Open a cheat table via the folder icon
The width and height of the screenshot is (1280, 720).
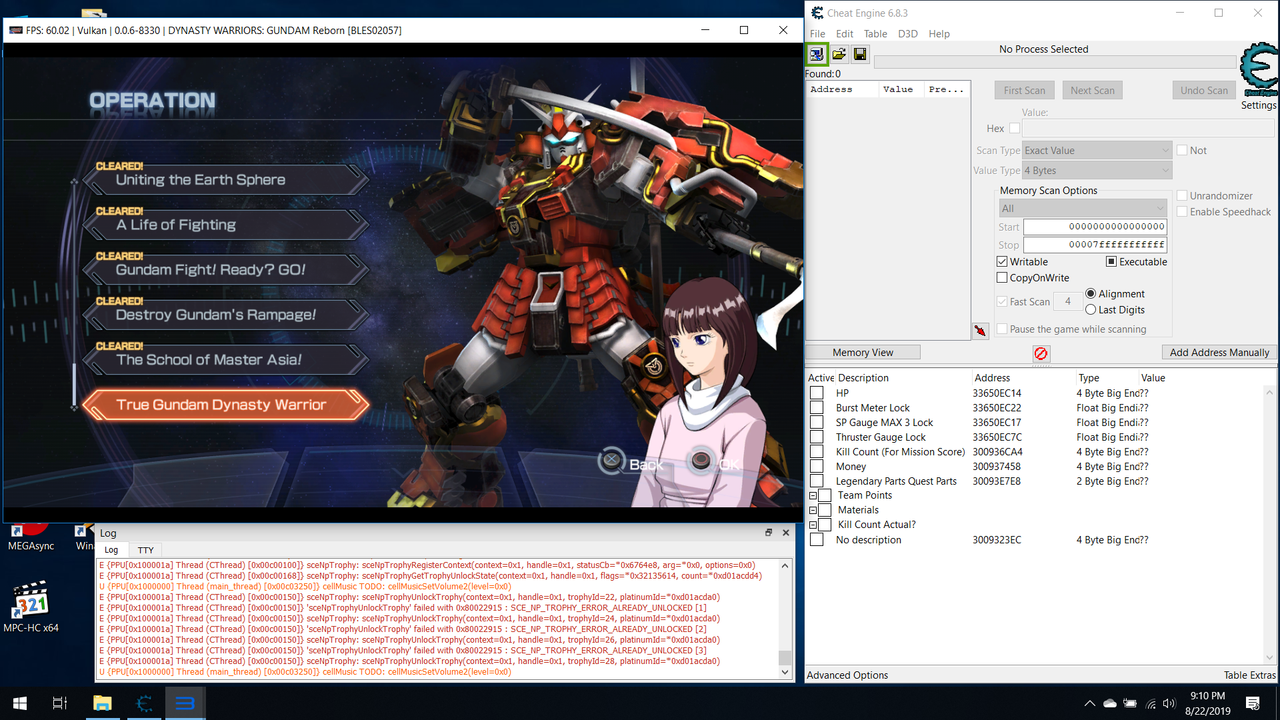click(x=838, y=53)
